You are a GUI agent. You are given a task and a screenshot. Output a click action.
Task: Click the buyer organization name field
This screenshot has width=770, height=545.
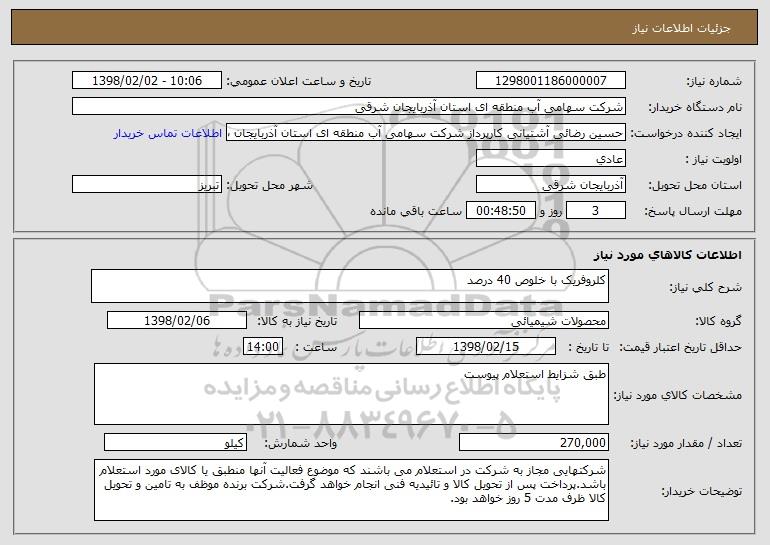[349, 107]
